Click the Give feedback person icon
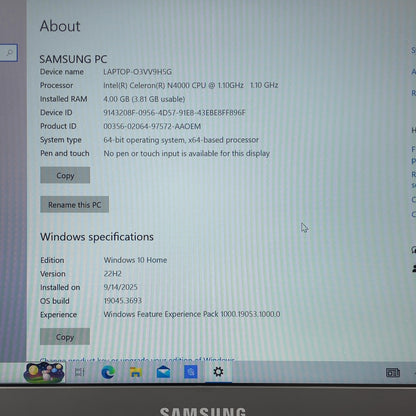The image size is (416, 416). click(x=414, y=268)
